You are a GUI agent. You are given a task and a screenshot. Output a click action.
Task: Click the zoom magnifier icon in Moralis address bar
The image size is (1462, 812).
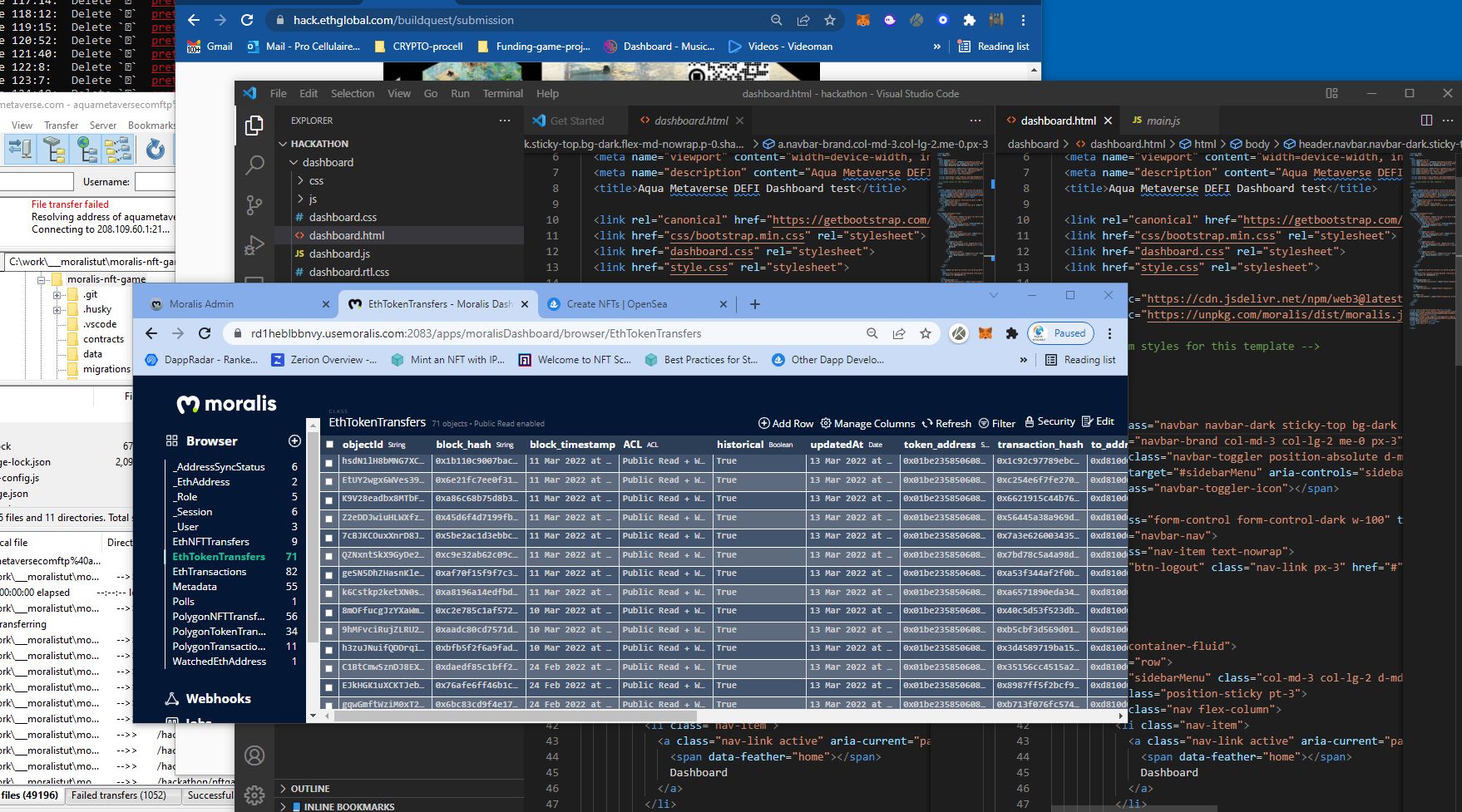tap(872, 333)
